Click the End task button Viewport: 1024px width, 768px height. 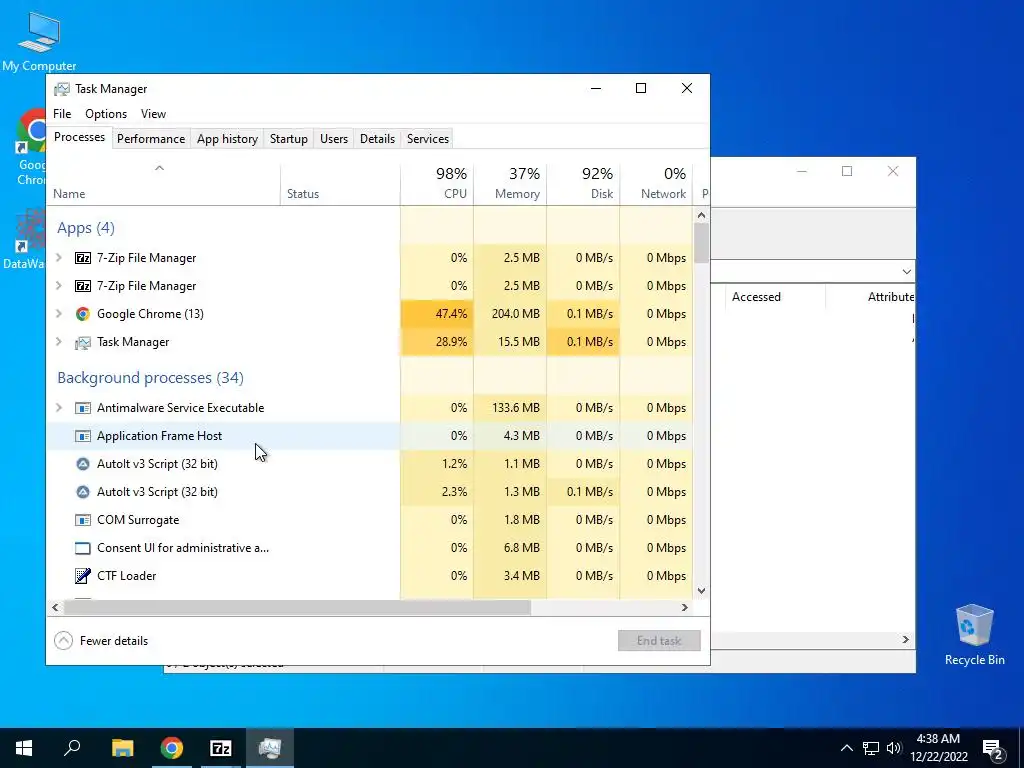pos(659,641)
